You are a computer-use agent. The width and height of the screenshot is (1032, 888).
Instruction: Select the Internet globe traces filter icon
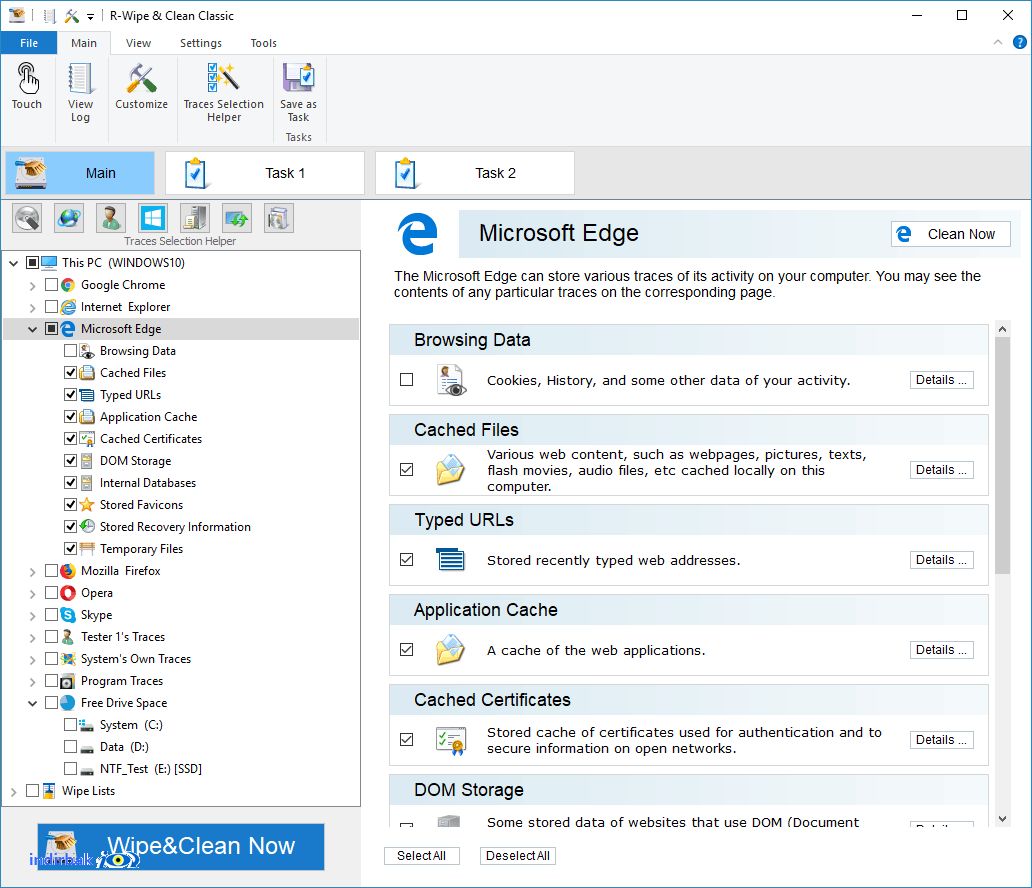tap(69, 218)
